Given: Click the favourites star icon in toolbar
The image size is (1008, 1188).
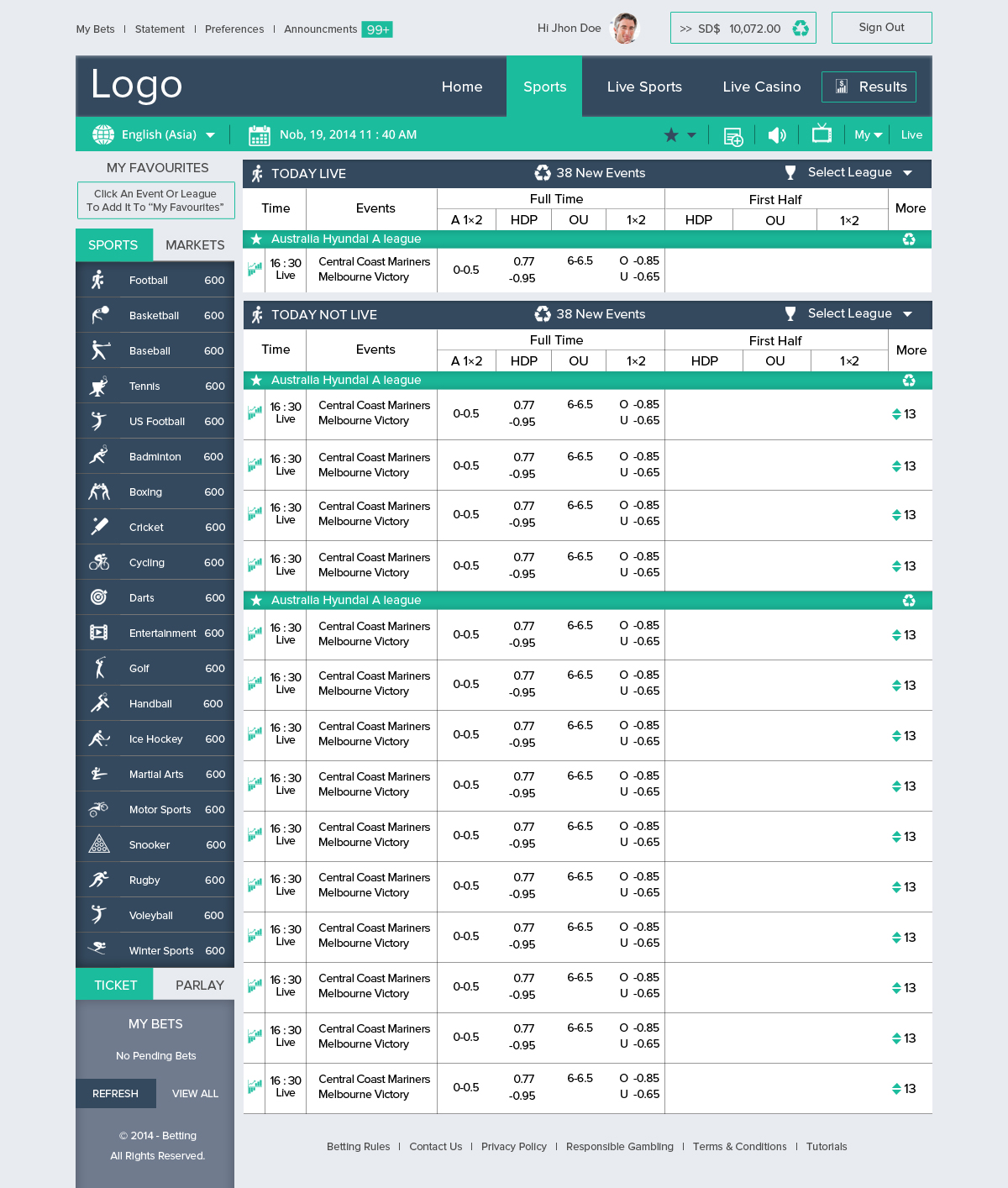Looking at the screenshot, I should pos(671,134).
